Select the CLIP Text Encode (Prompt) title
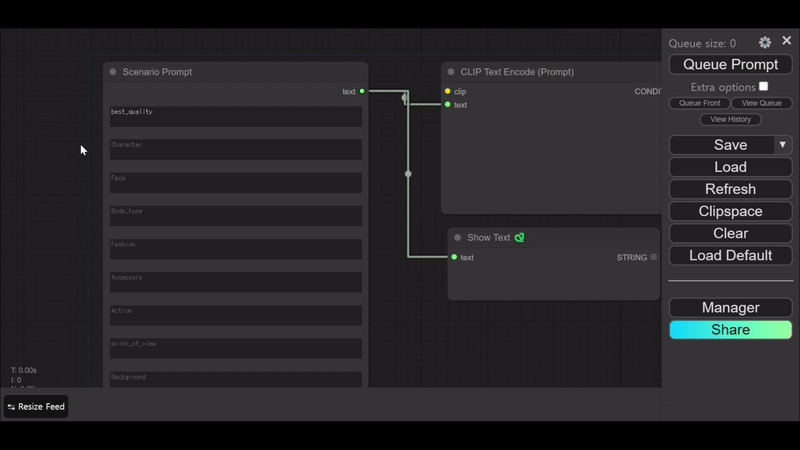Viewport: 800px width, 450px height. 517,72
